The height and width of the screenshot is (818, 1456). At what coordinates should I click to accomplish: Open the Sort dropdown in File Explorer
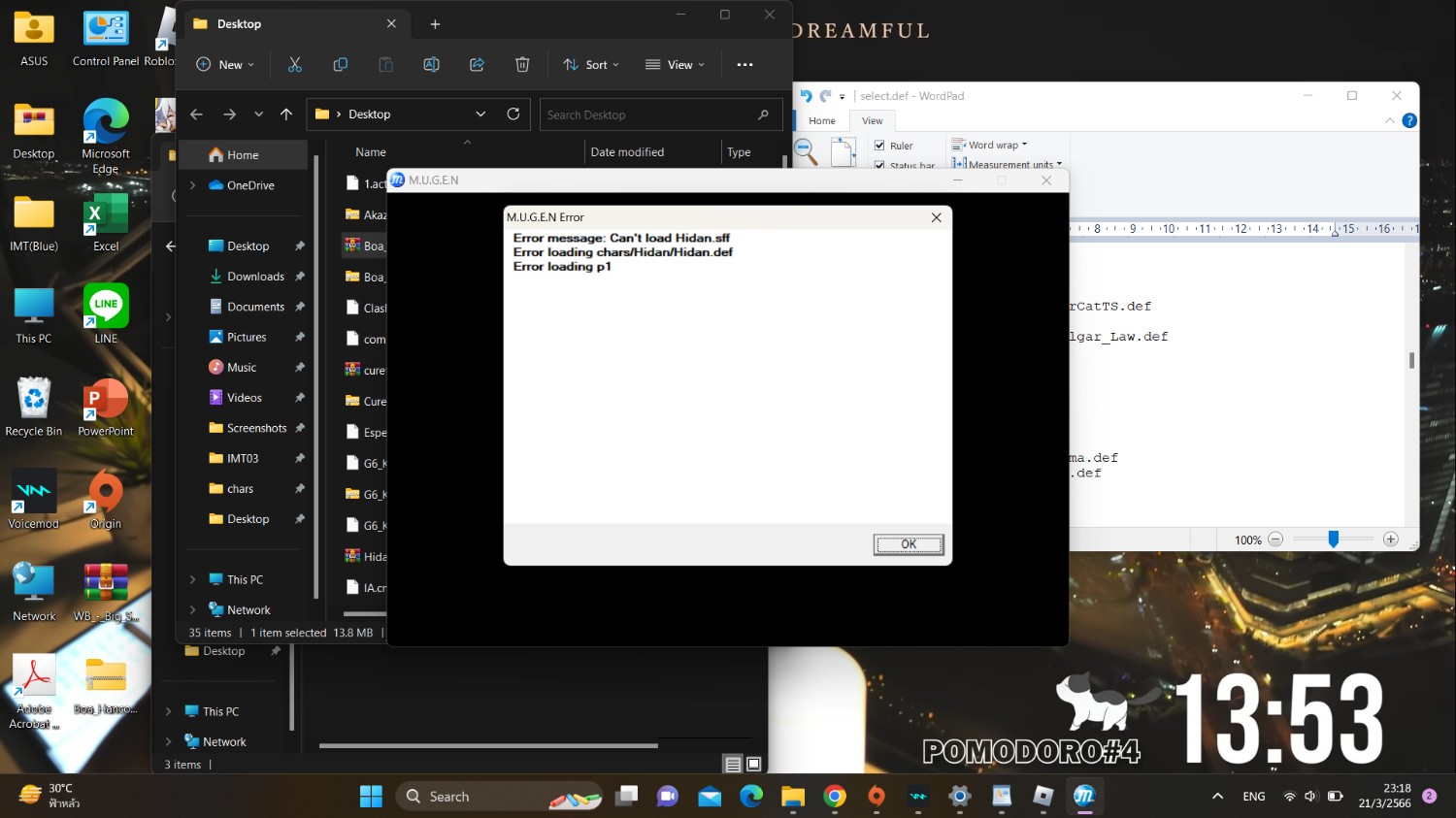pos(591,65)
